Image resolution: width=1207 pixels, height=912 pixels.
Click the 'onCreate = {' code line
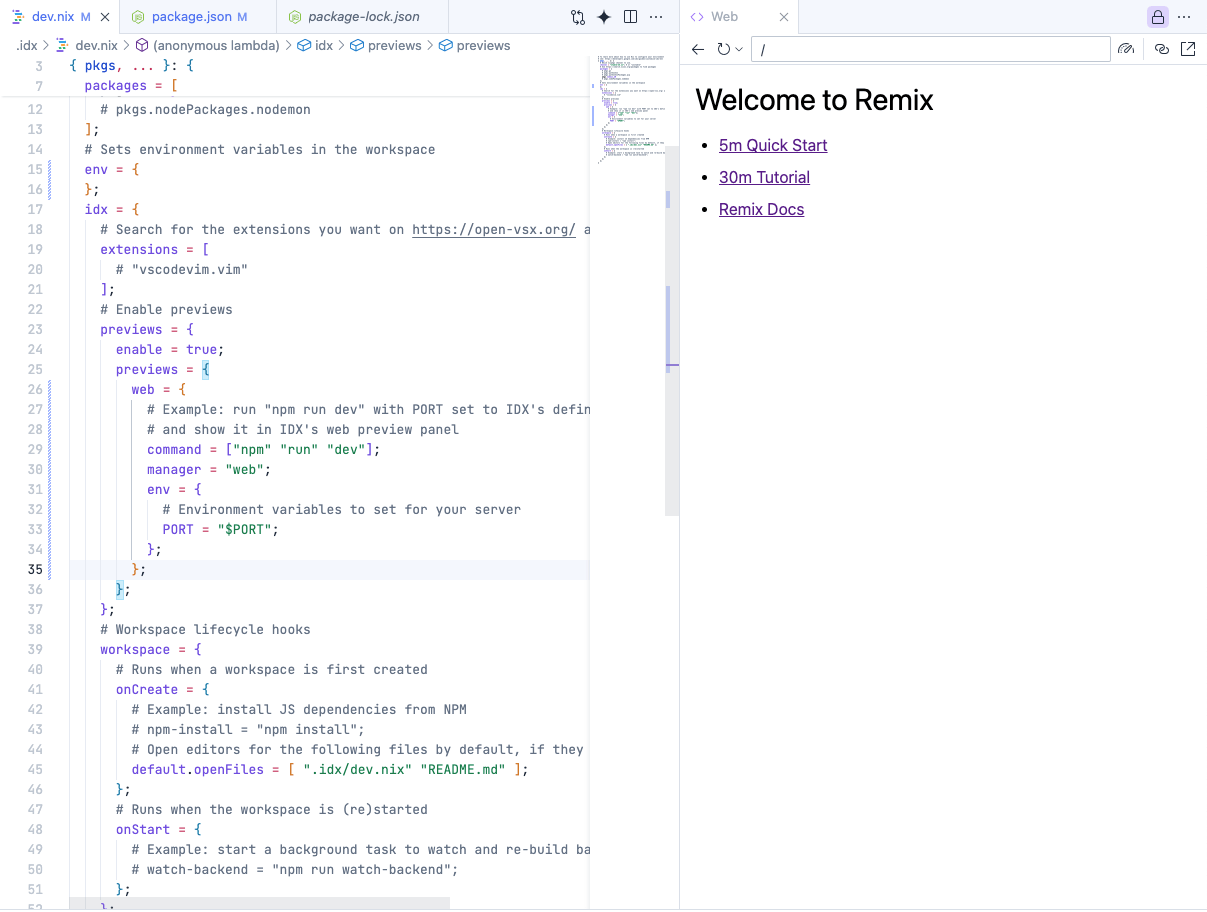coord(162,689)
